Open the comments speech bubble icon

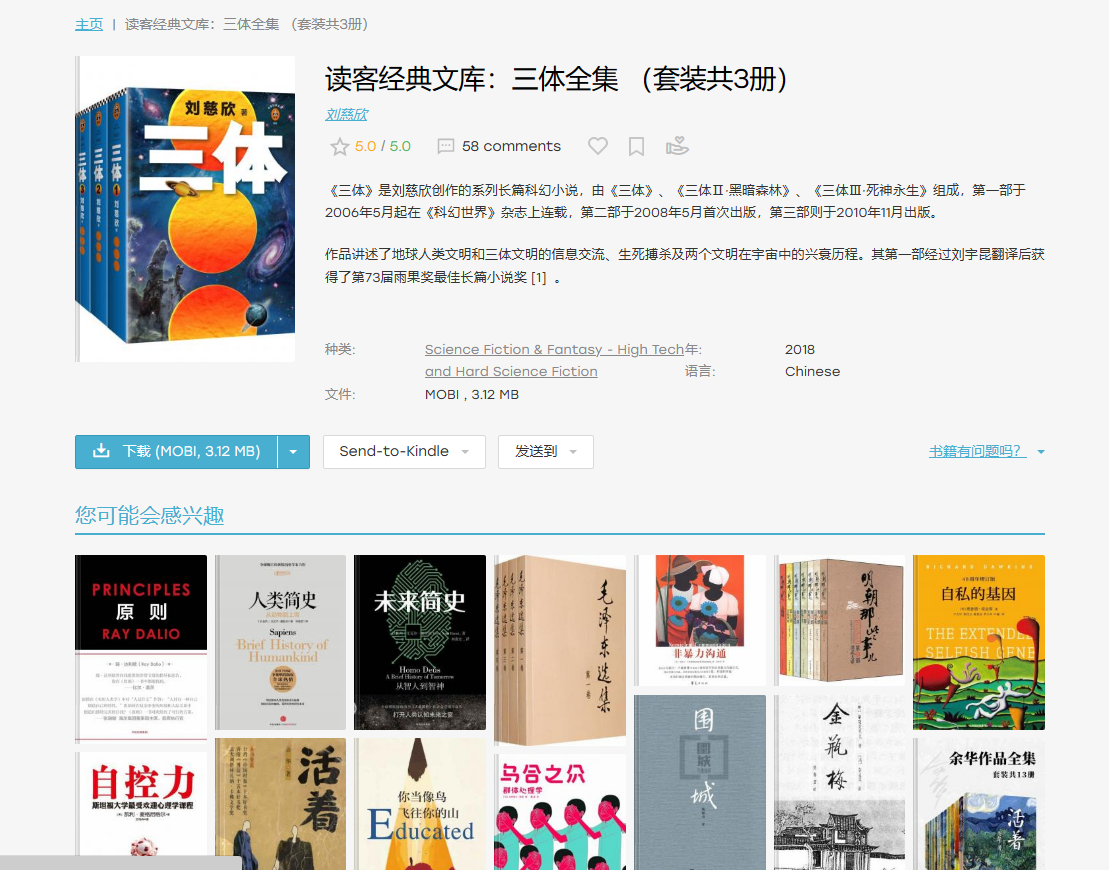(x=445, y=146)
